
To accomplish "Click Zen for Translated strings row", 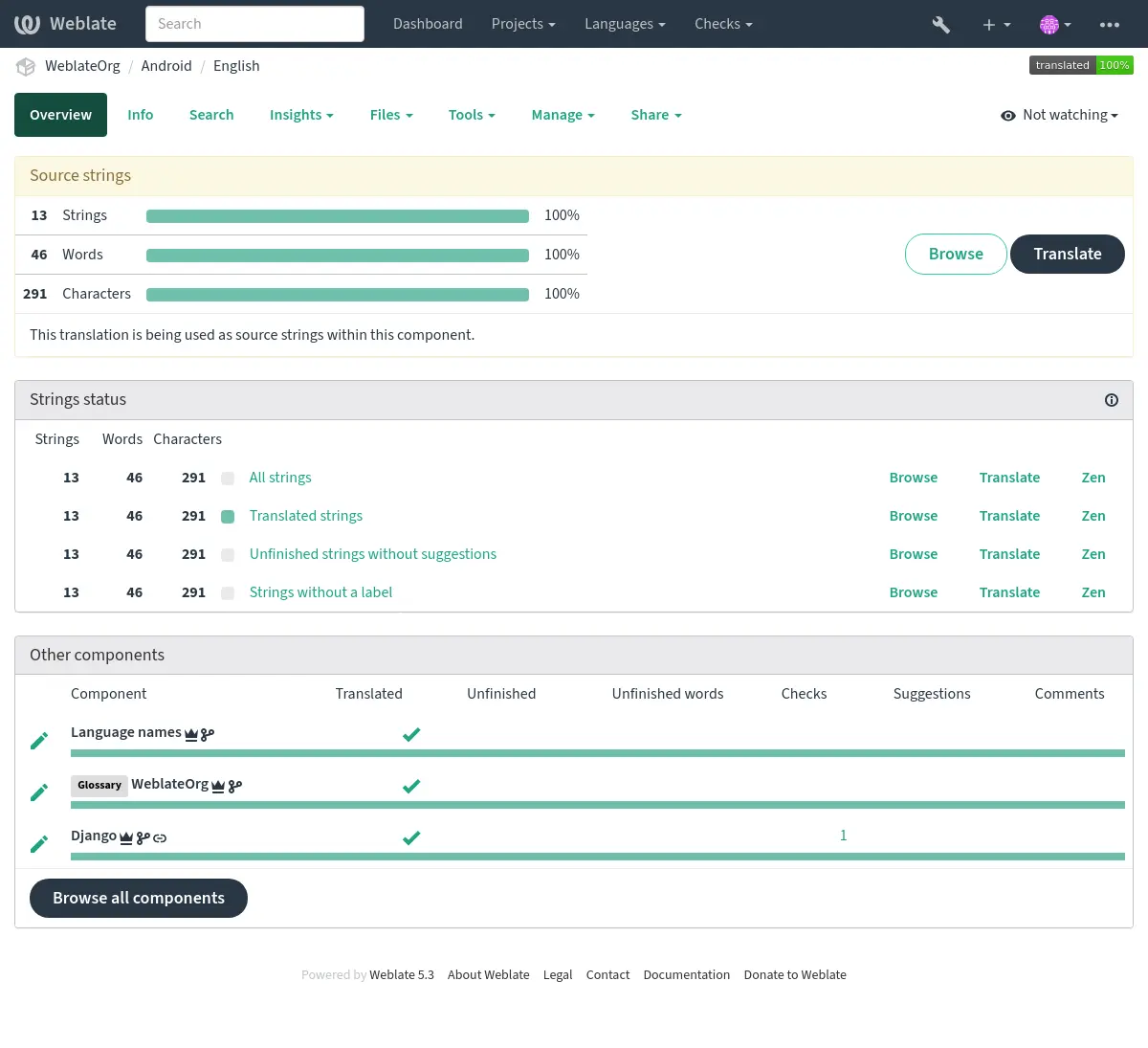I will (x=1093, y=516).
